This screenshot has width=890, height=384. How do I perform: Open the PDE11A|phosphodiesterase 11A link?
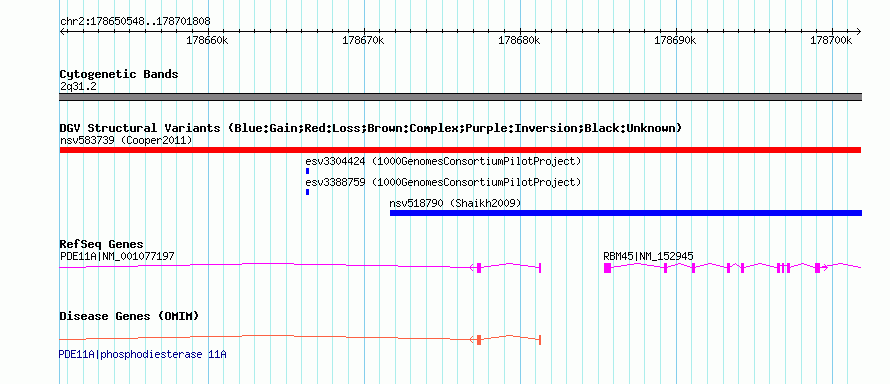(x=142, y=355)
